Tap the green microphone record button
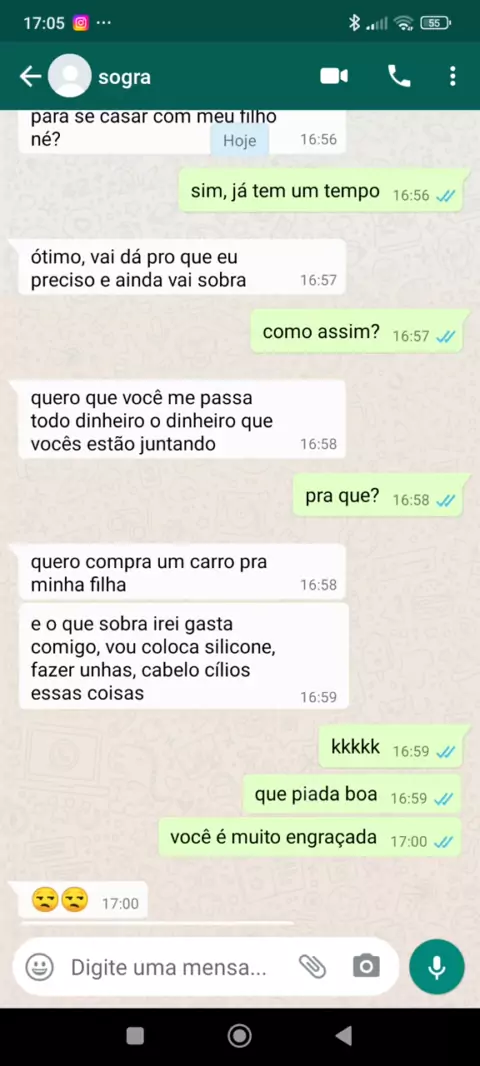The width and height of the screenshot is (480, 1066). tap(437, 967)
